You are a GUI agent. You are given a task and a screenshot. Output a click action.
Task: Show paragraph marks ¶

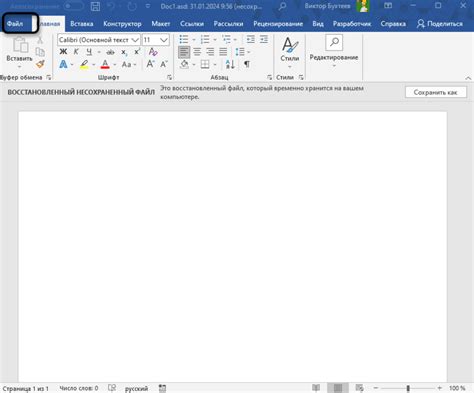(247, 64)
